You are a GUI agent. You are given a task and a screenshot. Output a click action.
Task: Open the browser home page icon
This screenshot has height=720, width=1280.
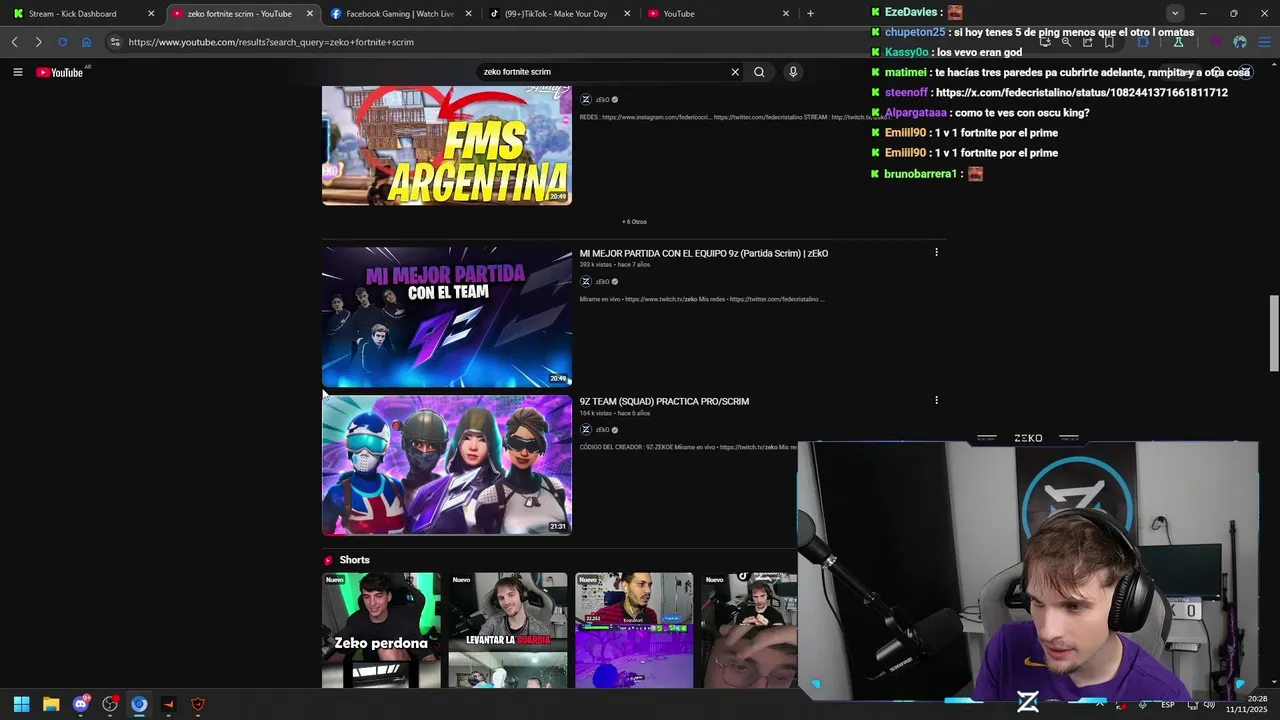coord(86,42)
